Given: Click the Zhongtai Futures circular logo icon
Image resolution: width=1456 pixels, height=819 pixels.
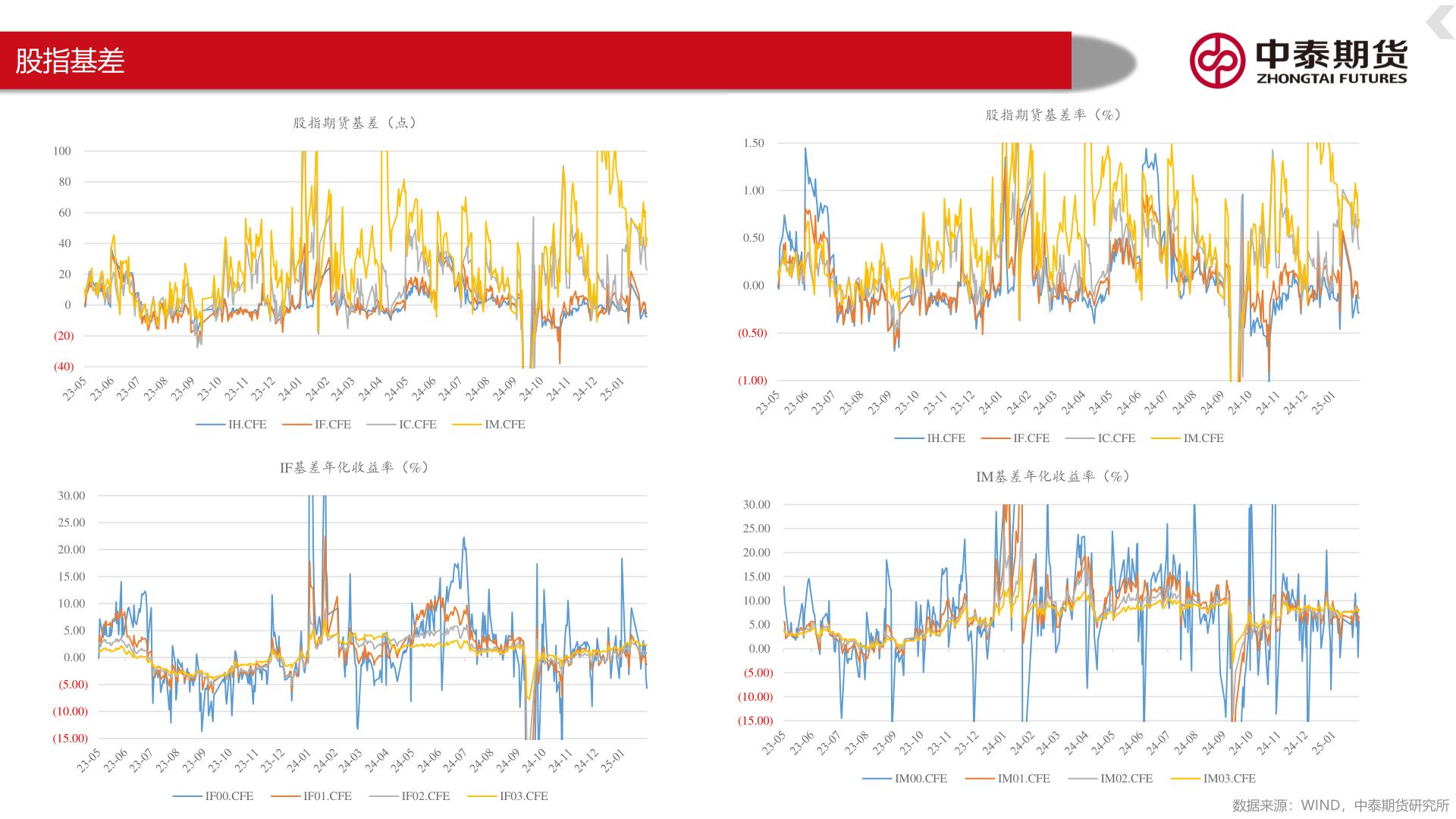Looking at the screenshot, I should (1216, 61).
